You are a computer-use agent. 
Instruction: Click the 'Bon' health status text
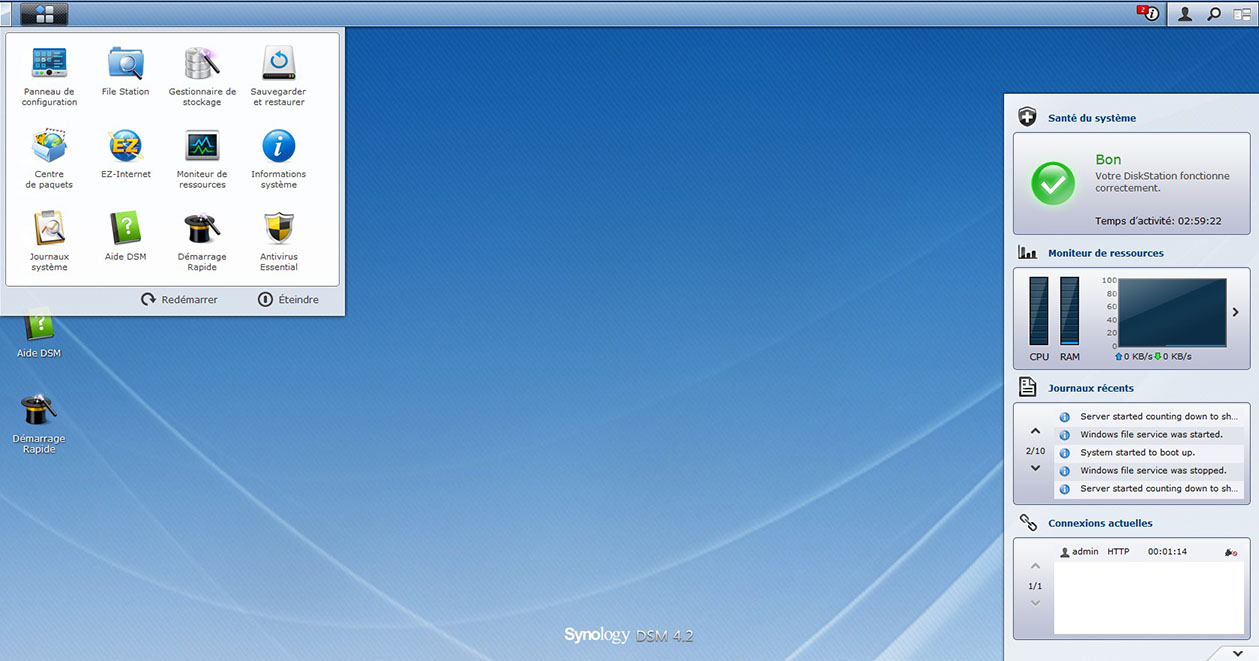click(1108, 159)
